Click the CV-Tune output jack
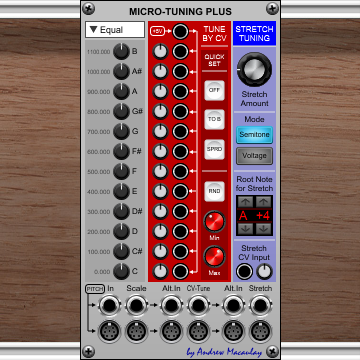Image resolution: width=360 pixels, height=360 pixels. tap(198, 305)
